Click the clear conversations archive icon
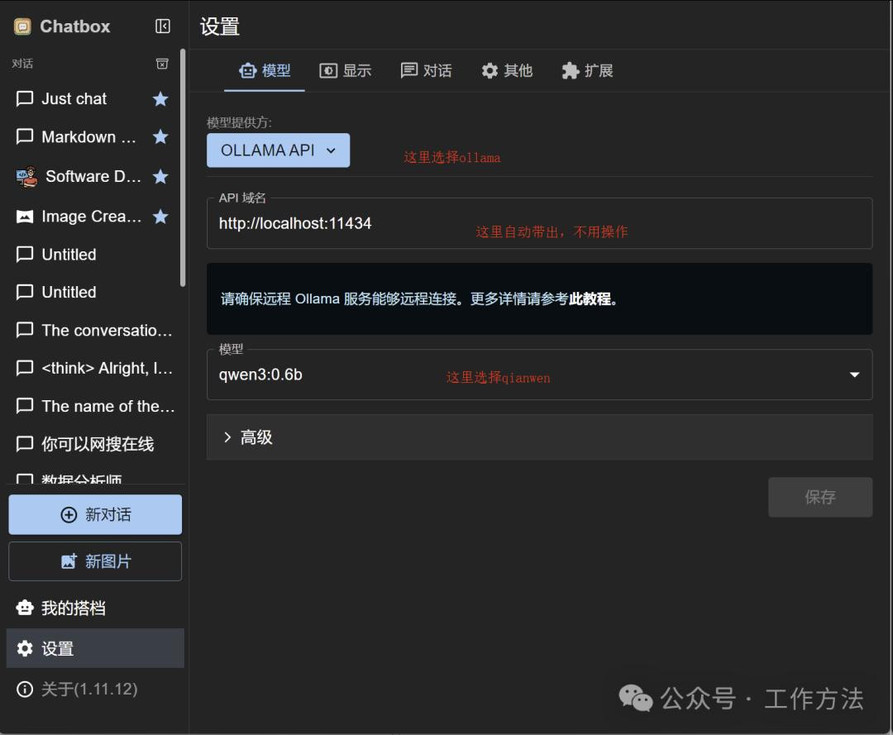This screenshot has height=735, width=893. [x=162, y=63]
